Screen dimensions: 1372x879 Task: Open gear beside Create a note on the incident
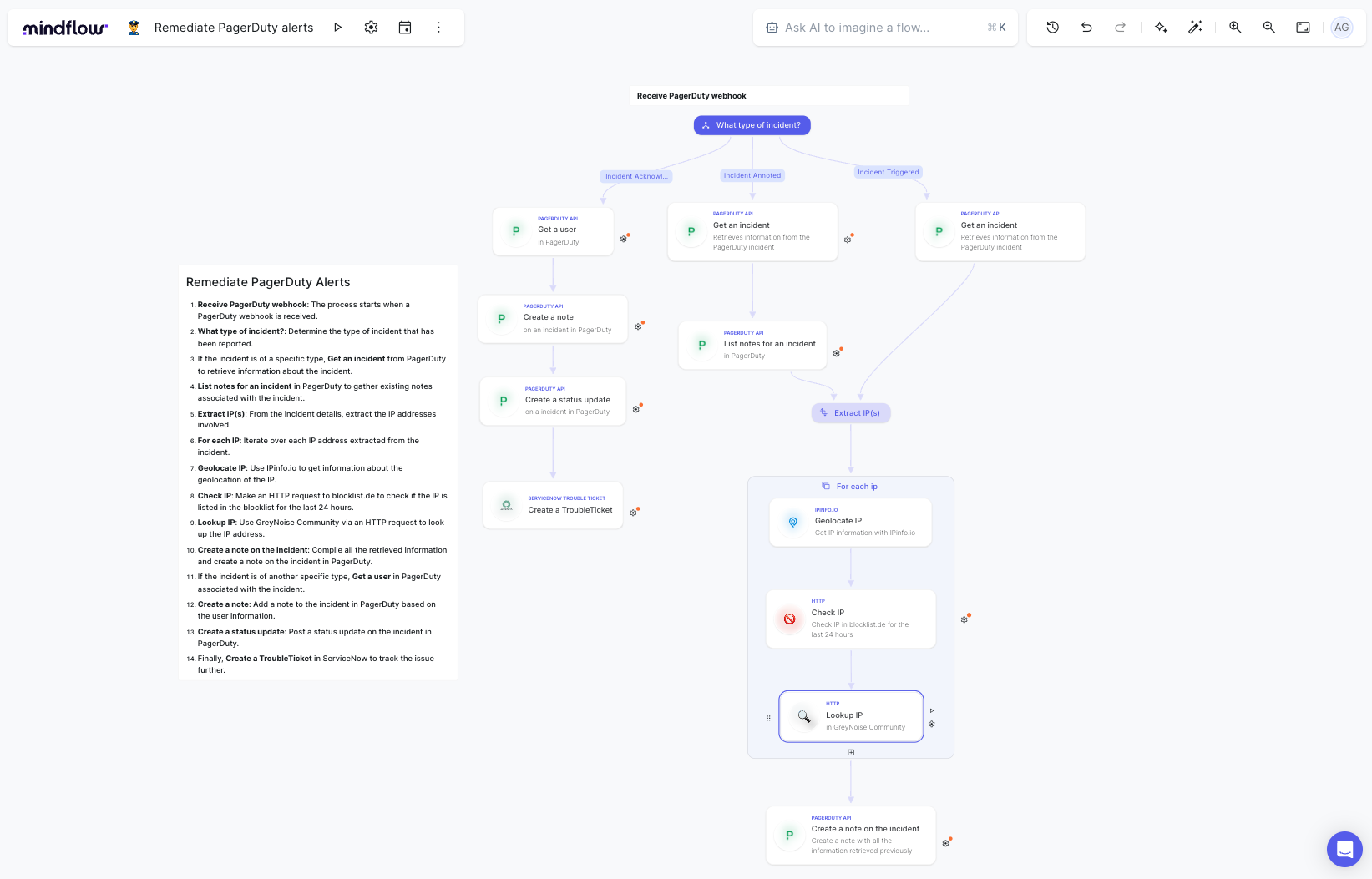(x=945, y=843)
